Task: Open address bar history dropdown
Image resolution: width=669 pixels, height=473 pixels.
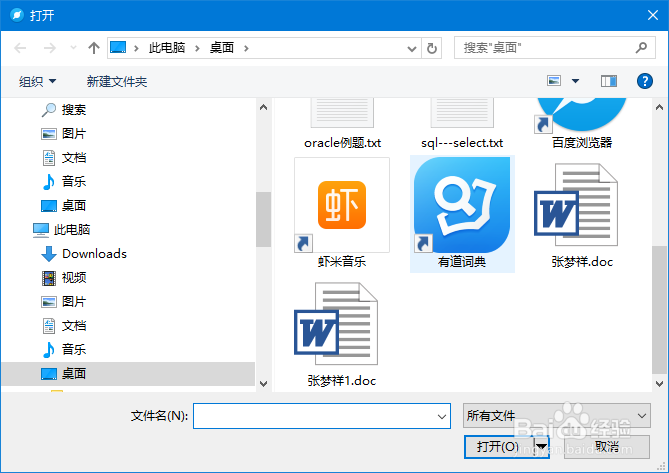Action: (411, 48)
